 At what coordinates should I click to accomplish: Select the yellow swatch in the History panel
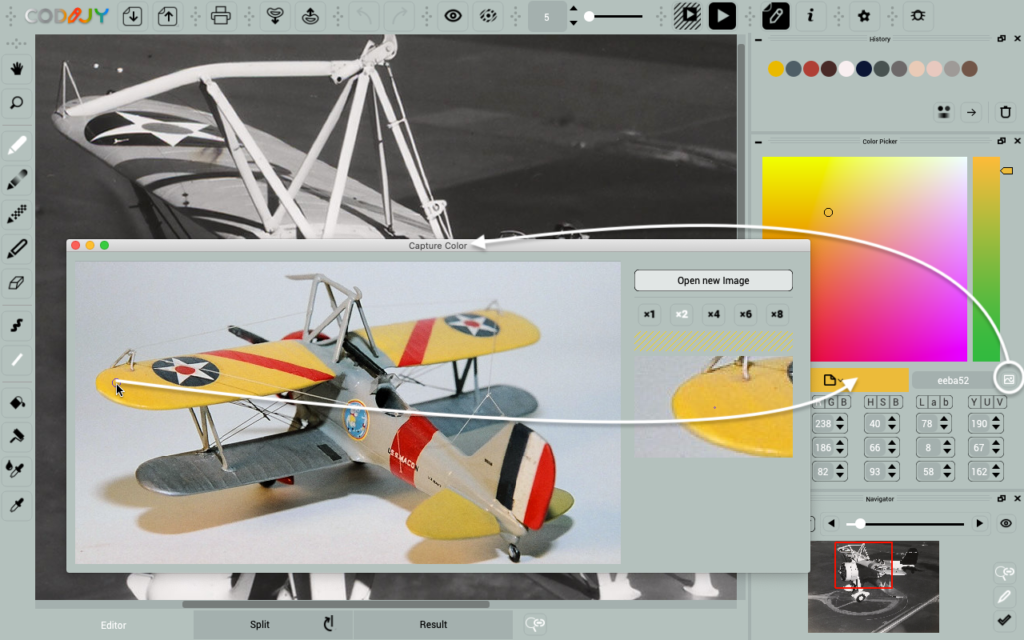[777, 69]
